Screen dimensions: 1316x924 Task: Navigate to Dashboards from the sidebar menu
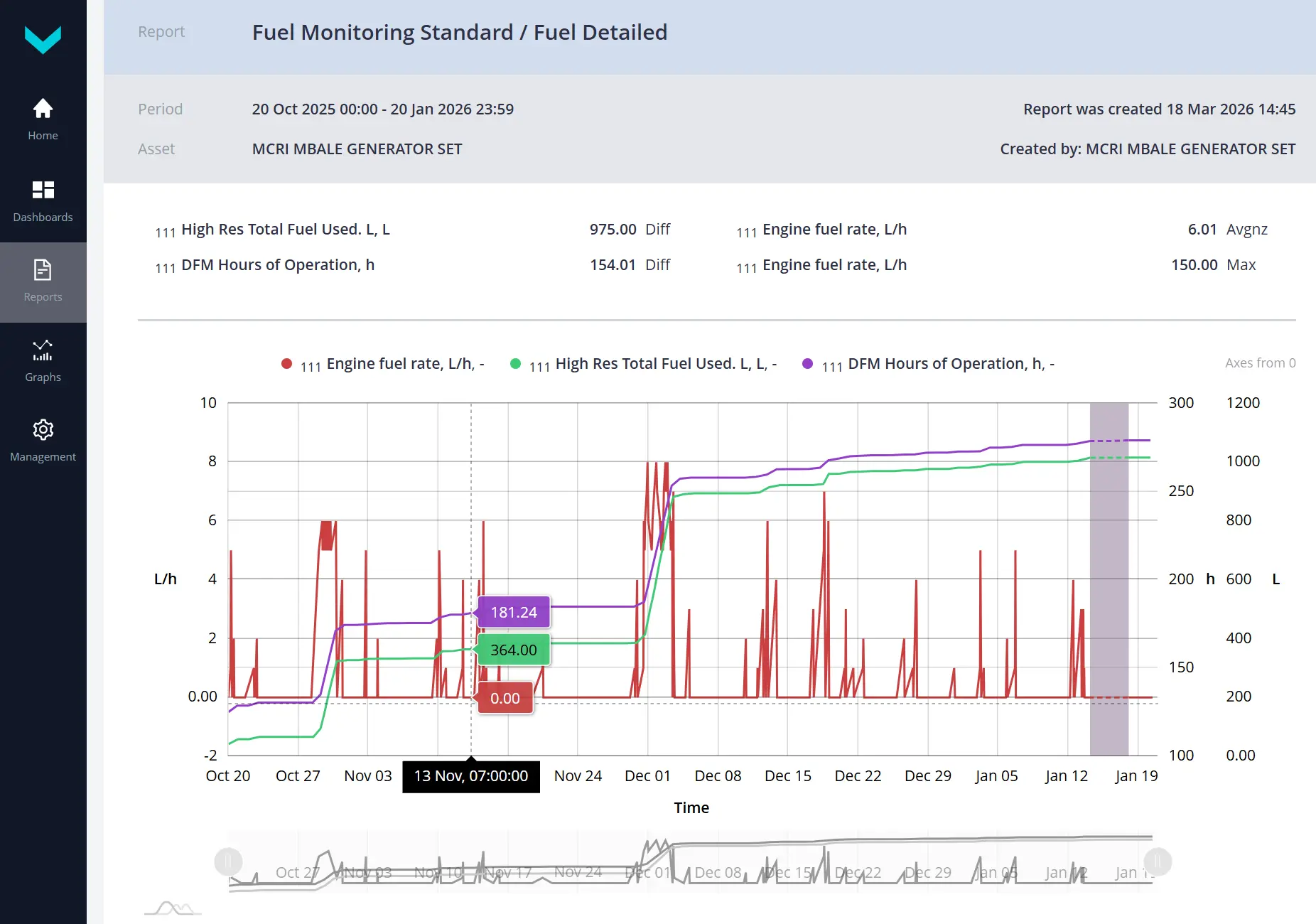43,217
